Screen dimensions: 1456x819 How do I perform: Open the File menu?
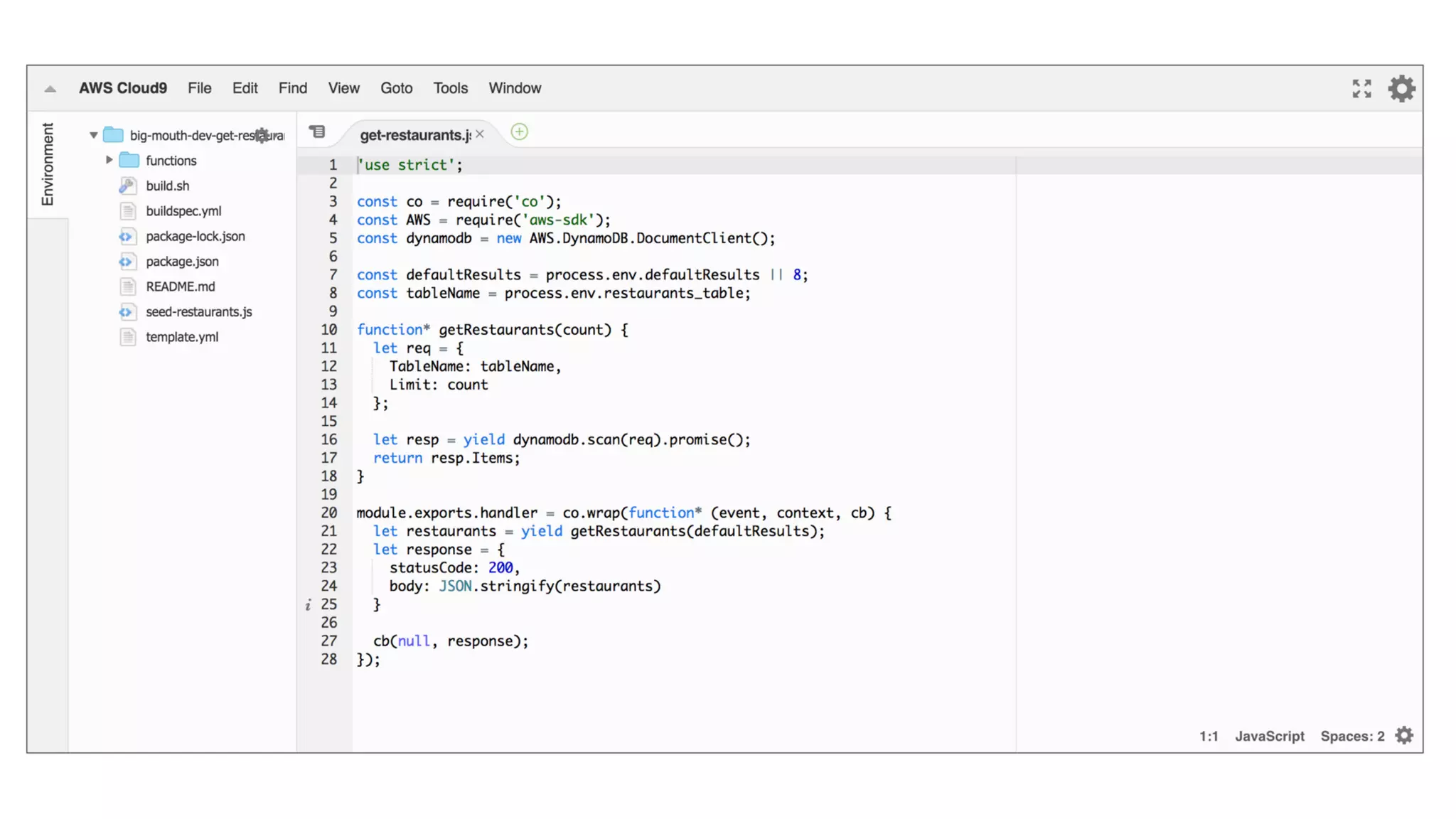coord(199,88)
